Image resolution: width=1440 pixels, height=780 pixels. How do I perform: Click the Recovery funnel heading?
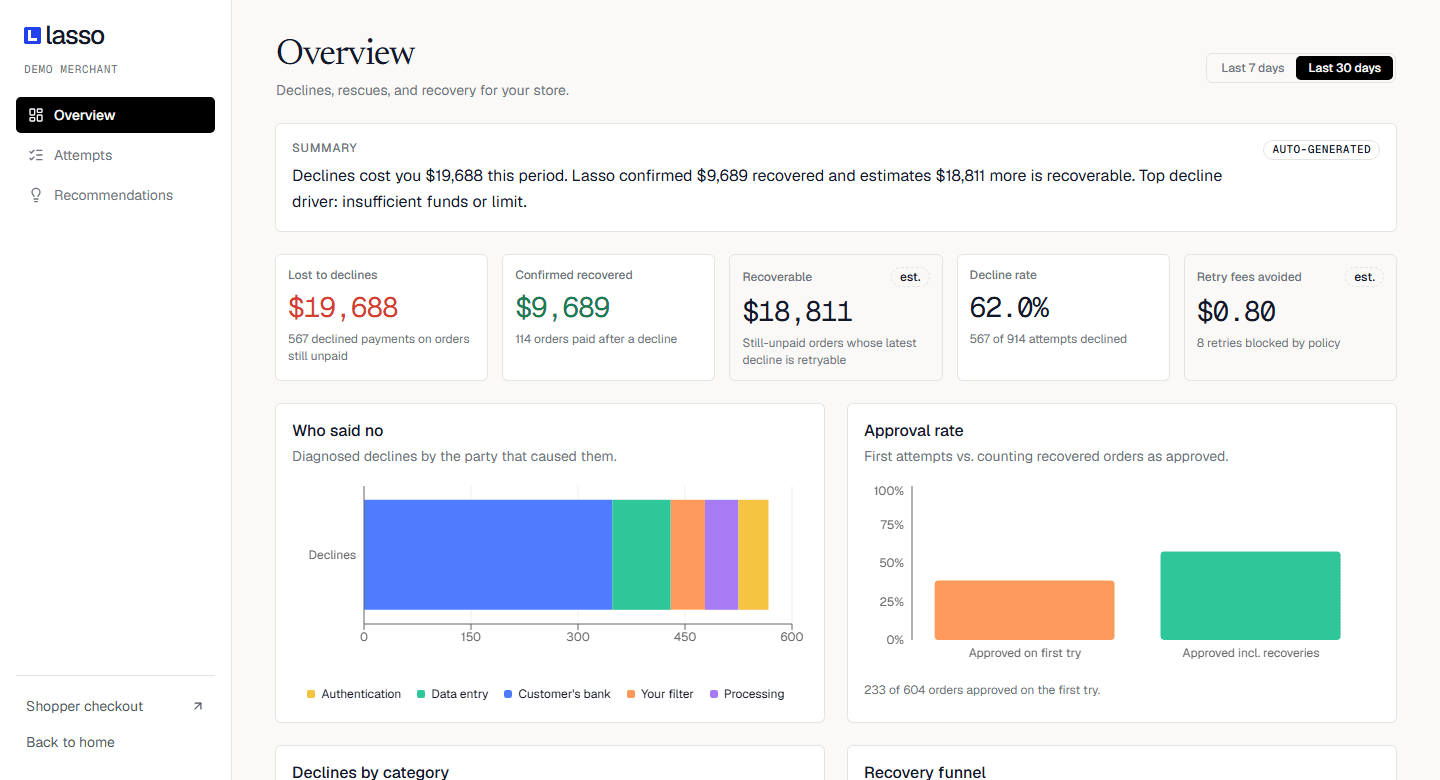[925, 772]
